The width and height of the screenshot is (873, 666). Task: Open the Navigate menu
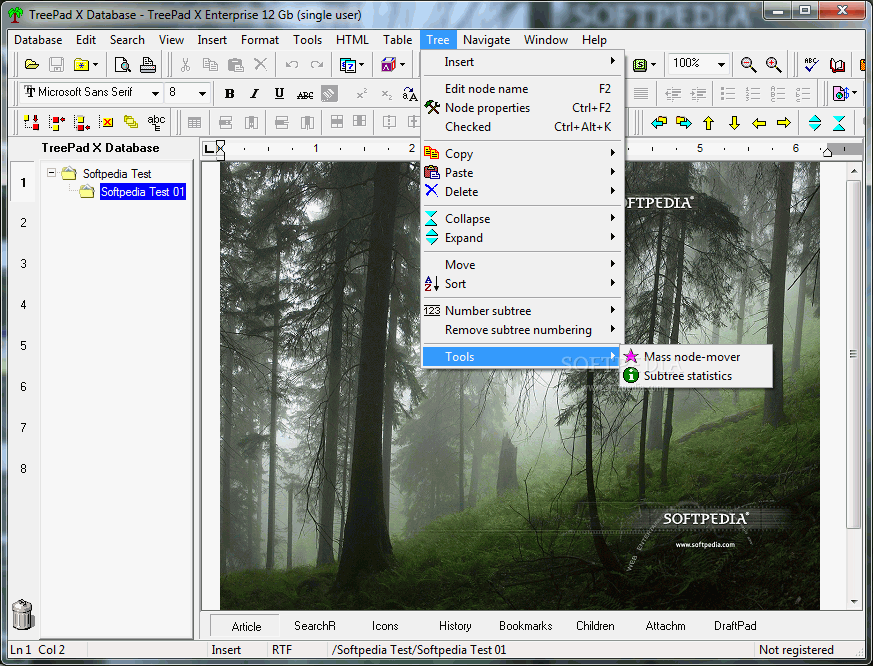487,40
